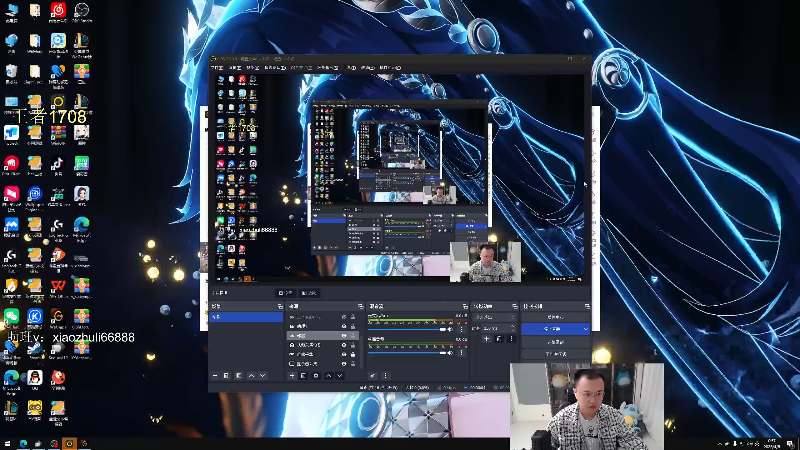Toggle visibility eye of bottom source row

pos(344,364)
